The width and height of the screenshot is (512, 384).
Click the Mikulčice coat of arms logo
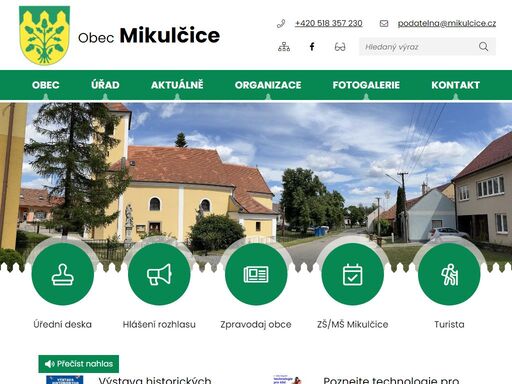coord(44,35)
